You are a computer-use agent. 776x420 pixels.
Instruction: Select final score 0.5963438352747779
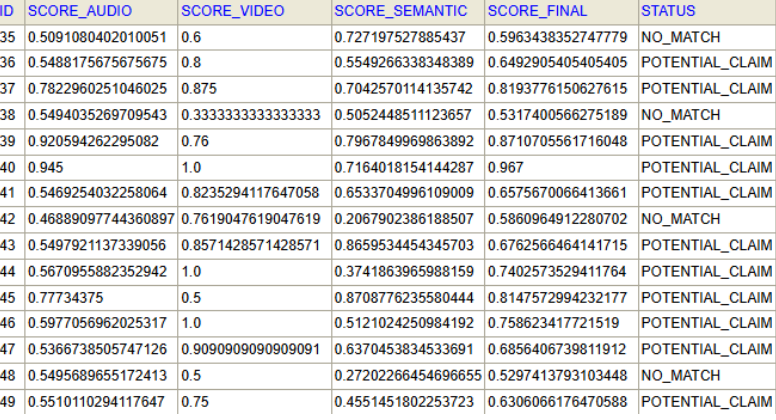(557, 37)
